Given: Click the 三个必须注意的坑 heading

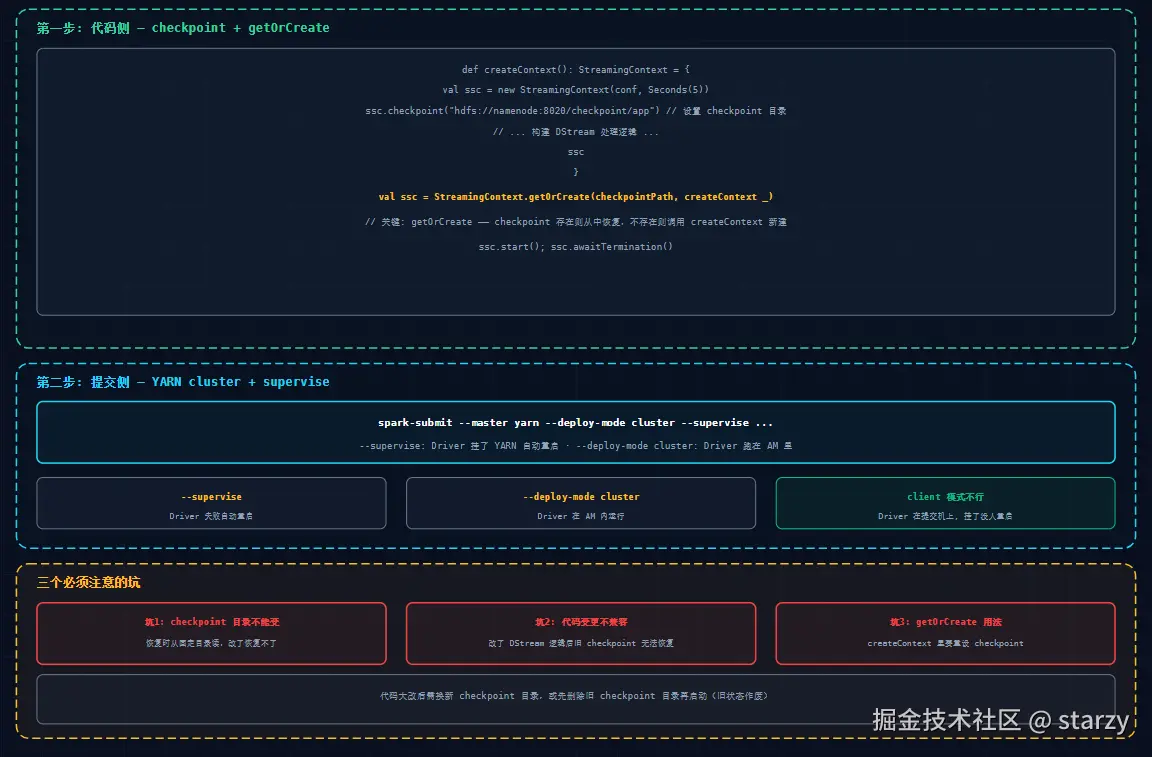Looking at the screenshot, I should [x=88, y=583].
